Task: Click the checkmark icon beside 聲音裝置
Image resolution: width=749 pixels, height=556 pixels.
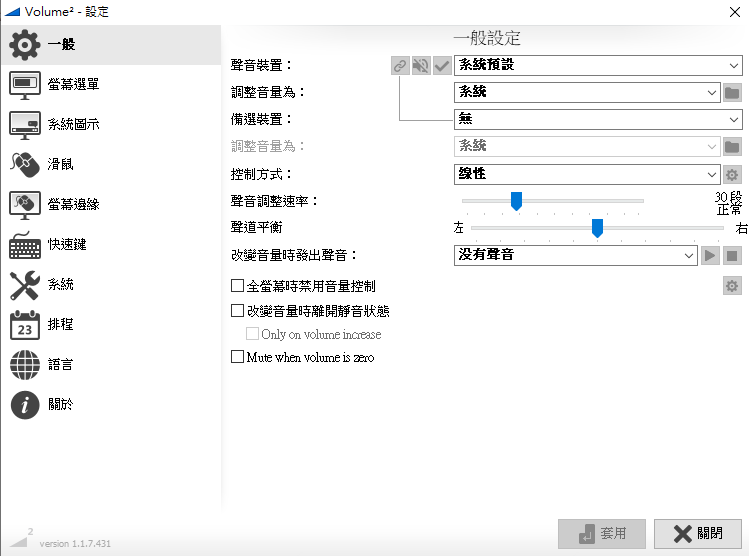Action: (x=442, y=66)
